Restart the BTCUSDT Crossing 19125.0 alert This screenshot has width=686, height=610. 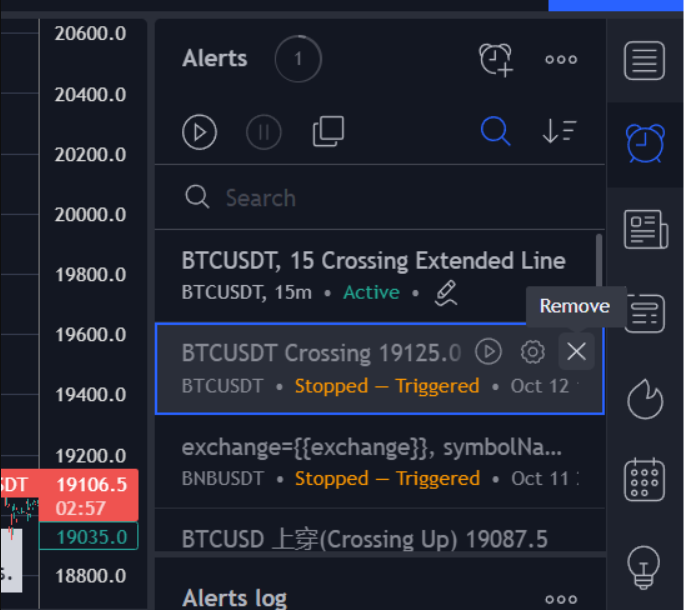click(x=488, y=352)
